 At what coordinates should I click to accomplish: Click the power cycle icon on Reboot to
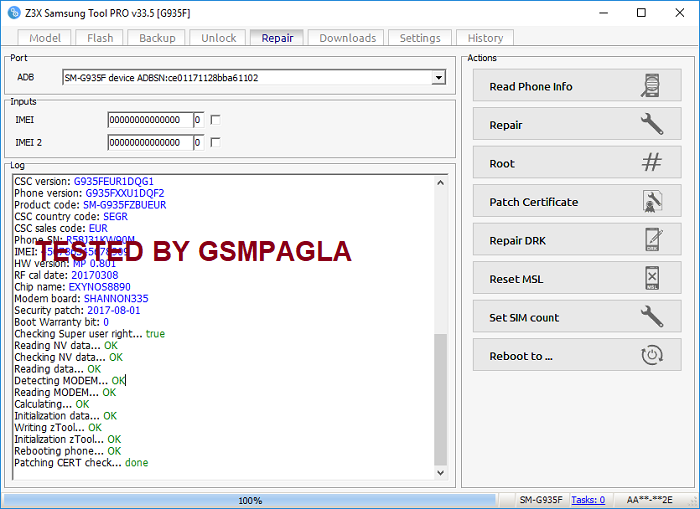[652, 355]
